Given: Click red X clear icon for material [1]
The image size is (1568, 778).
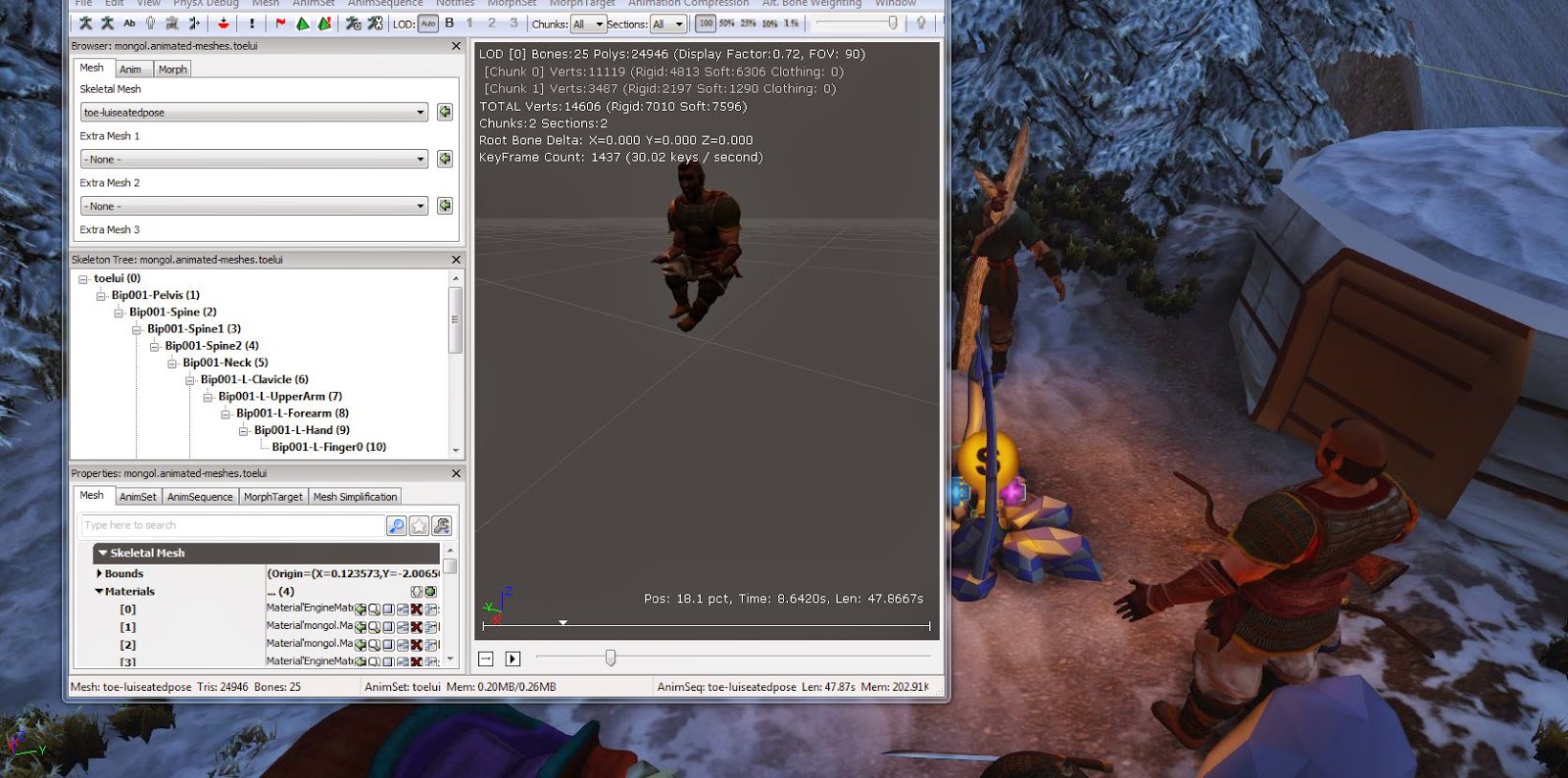Looking at the screenshot, I should 416,627.
